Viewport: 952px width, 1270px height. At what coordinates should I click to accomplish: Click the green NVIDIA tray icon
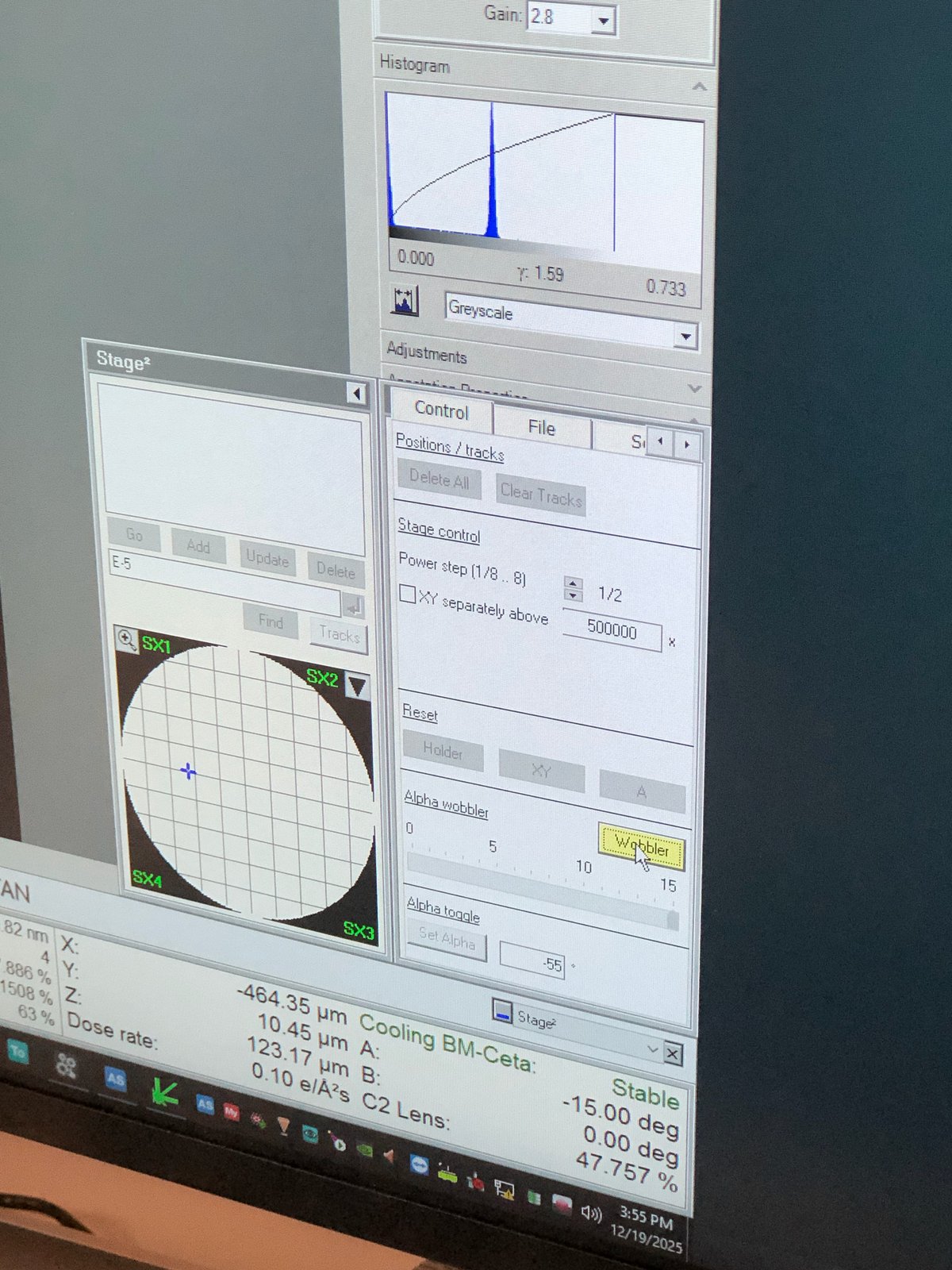click(x=364, y=1149)
